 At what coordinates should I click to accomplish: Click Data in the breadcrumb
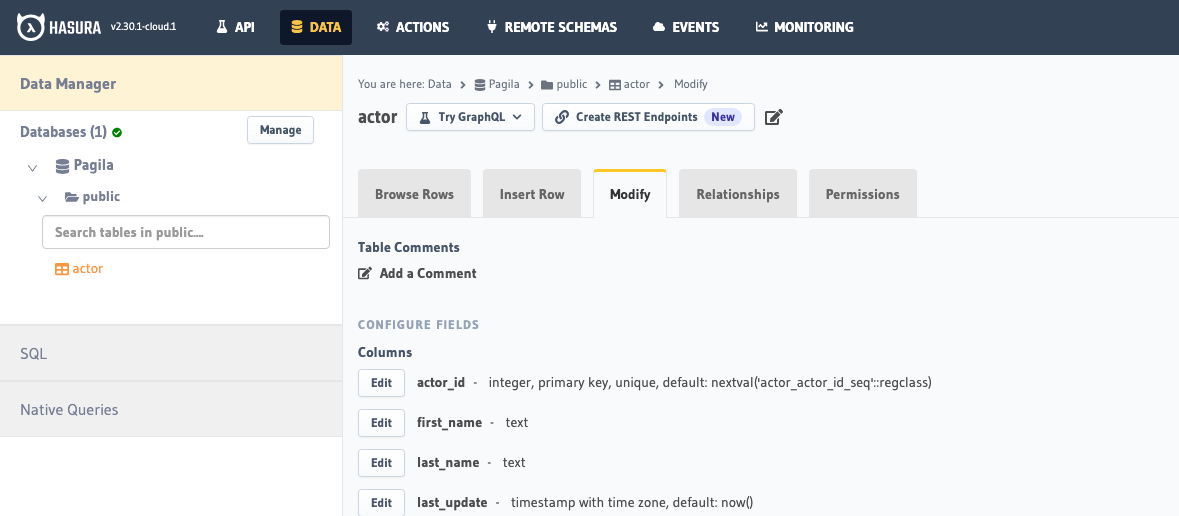(x=440, y=84)
